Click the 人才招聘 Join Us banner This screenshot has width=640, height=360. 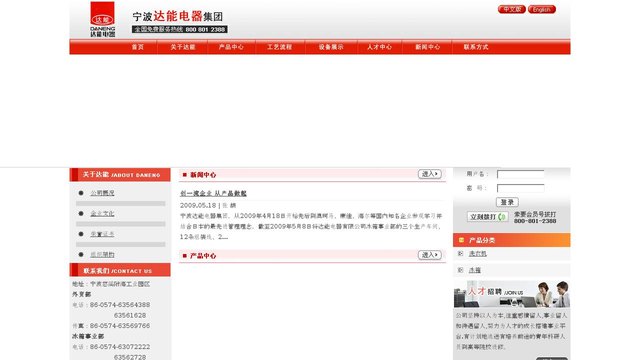(x=512, y=294)
